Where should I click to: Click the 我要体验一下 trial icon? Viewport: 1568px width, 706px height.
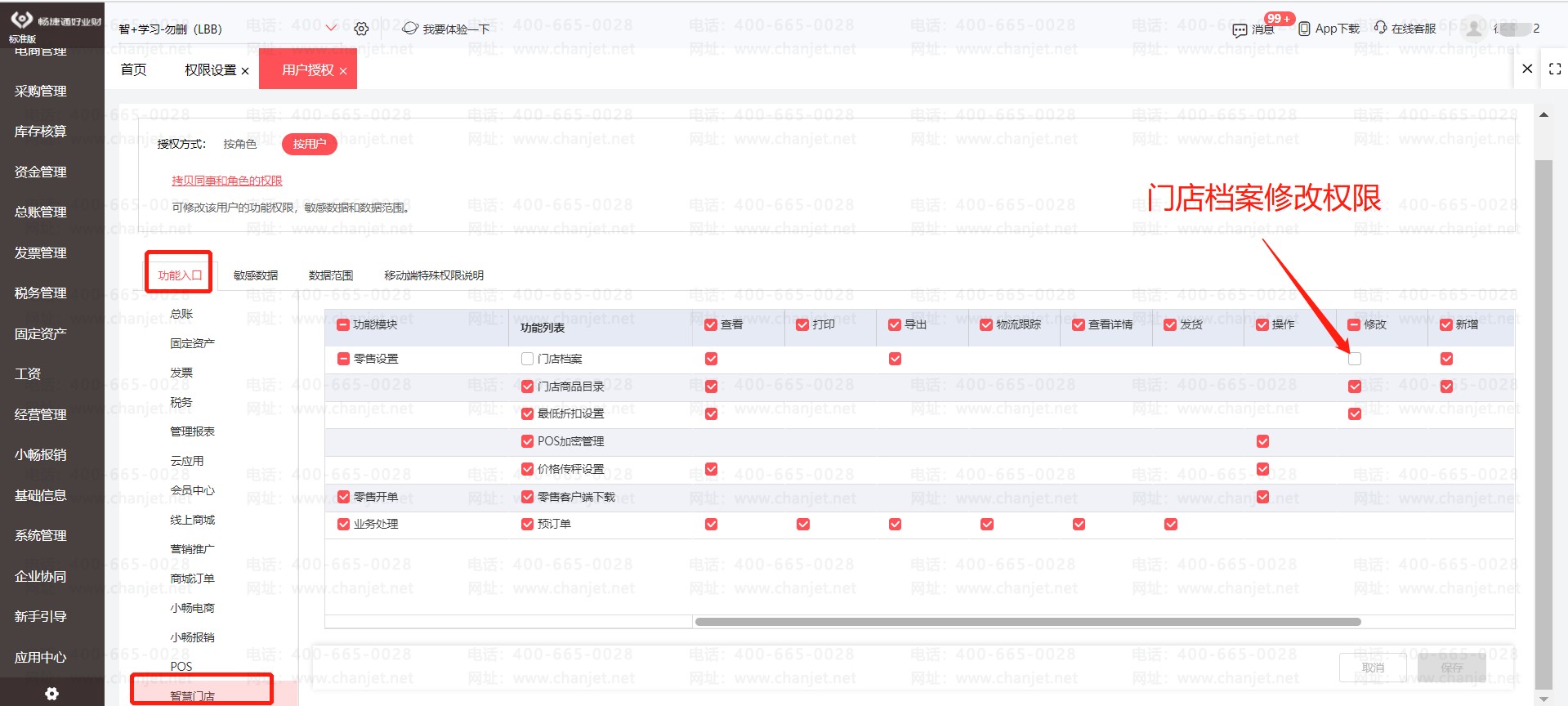(x=410, y=29)
